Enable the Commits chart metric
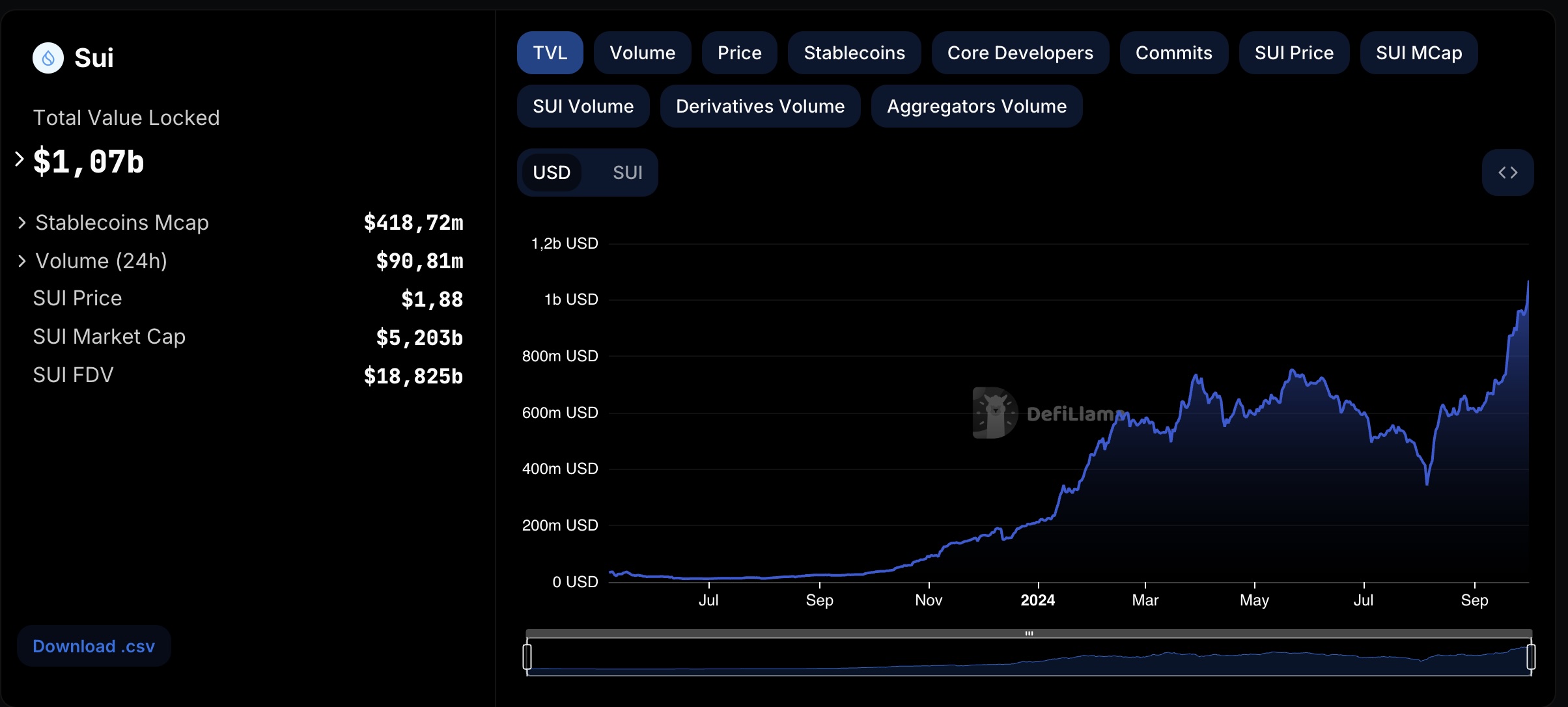Image resolution: width=1568 pixels, height=707 pixels. tap(1174, 53)
